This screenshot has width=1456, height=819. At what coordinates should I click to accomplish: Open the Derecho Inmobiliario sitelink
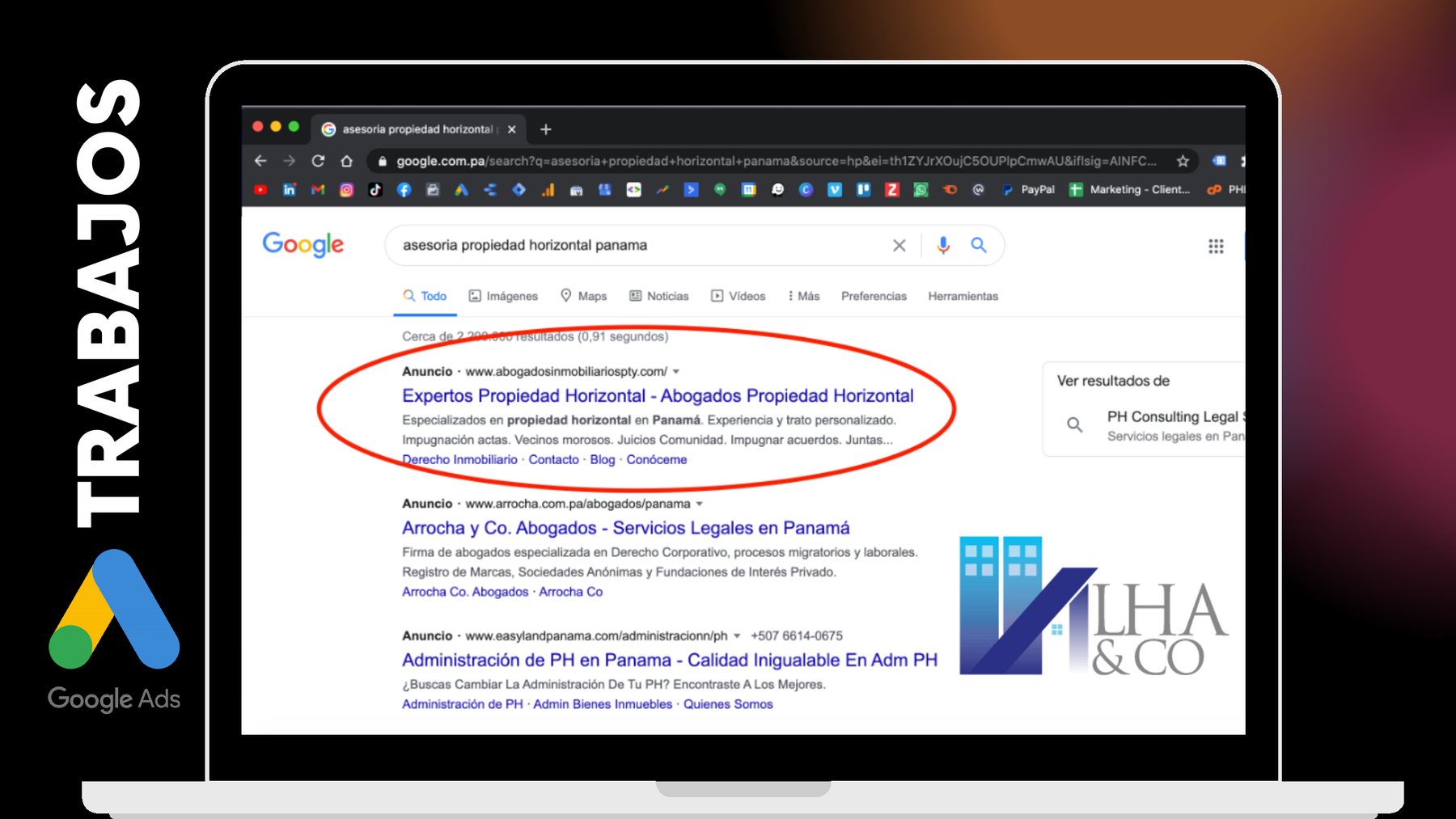pyautogui.click(x=459, y=459)
